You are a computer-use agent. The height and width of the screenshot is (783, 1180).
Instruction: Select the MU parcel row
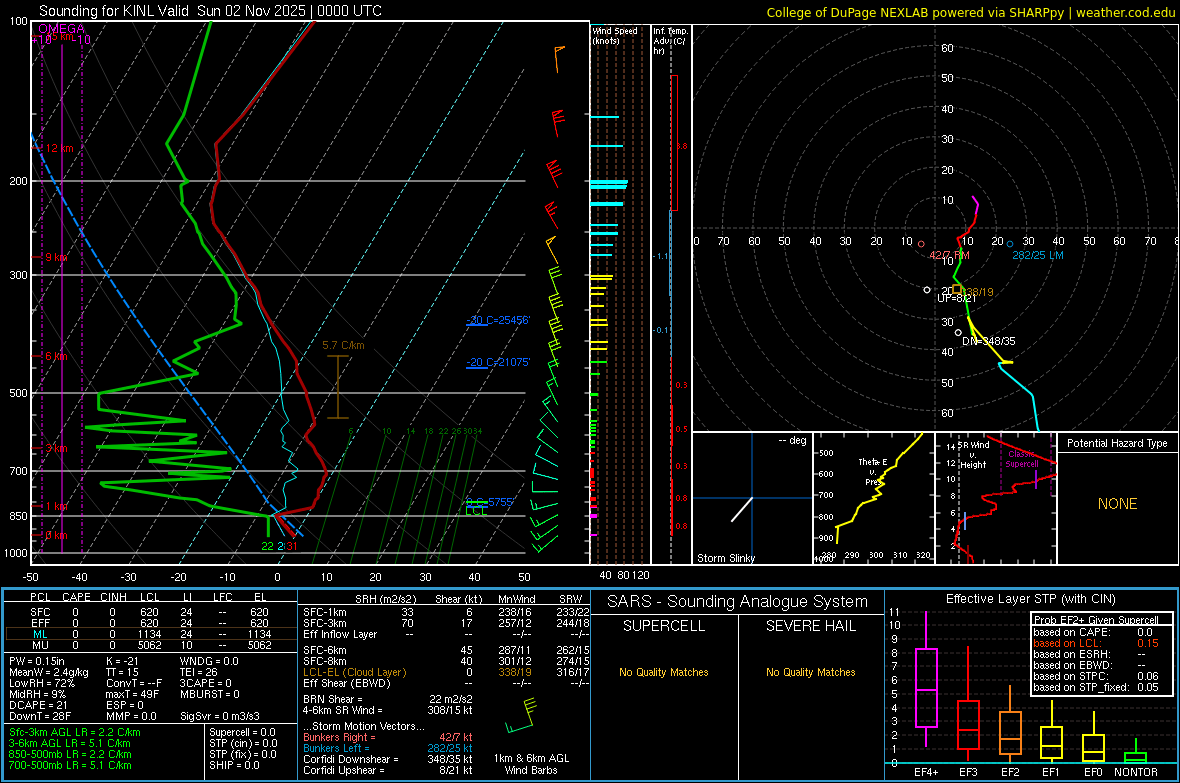(x=150, y=644)
